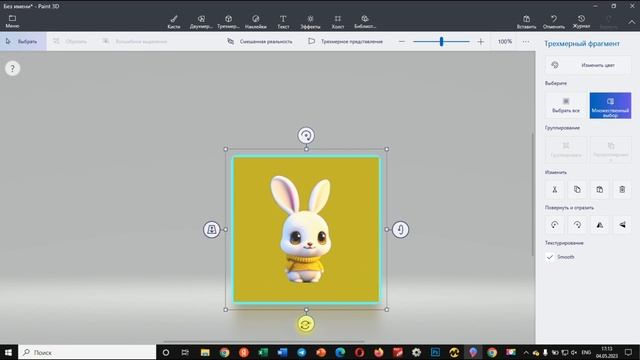640x360 pixels.
Task: Toggle the Smooth texturing checkbox
Action: (x=550, y=257)
